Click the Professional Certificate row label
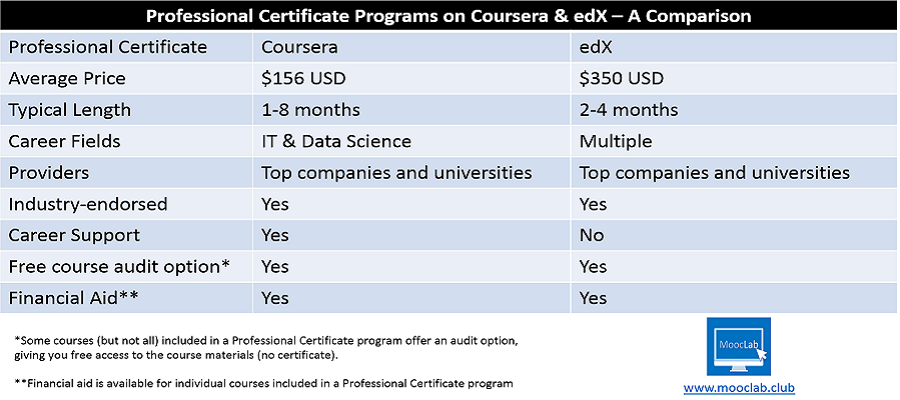The width and height of the screenshot is (900, 400). pyautogui.click(x=107, y=46)
